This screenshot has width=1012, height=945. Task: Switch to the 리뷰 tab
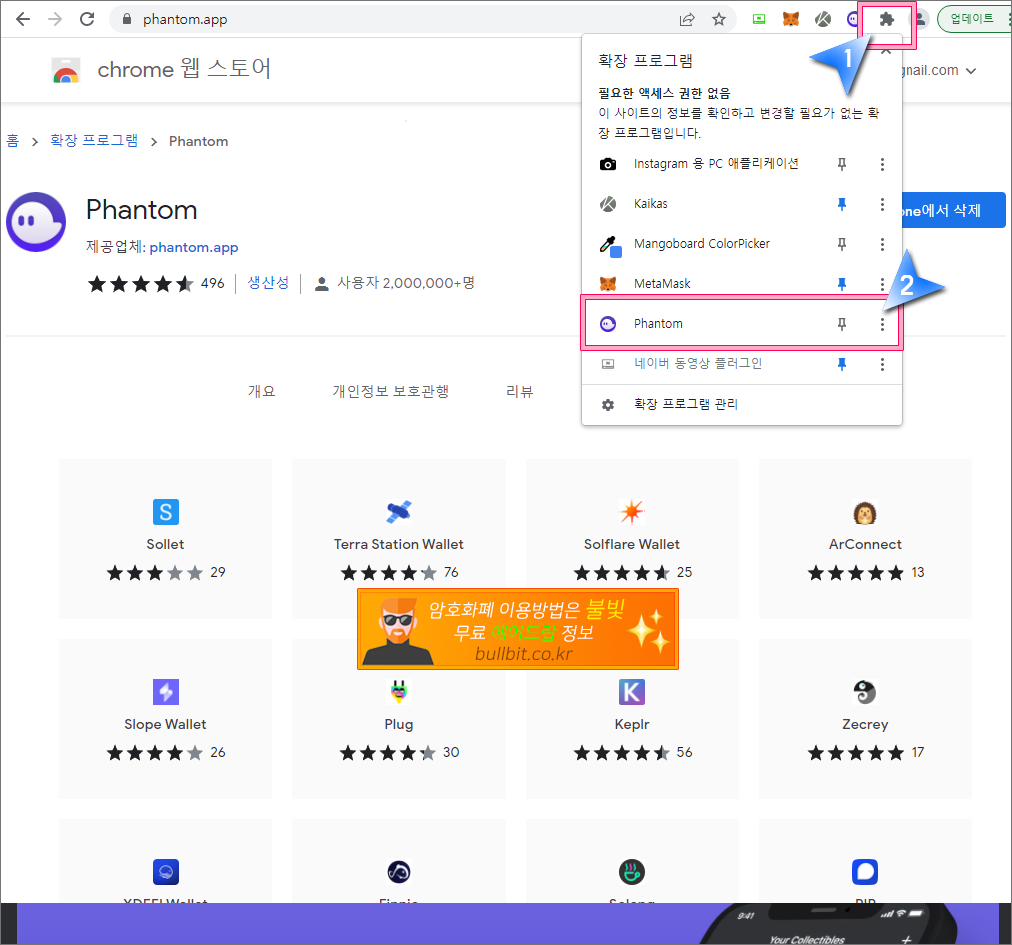point(520,391)
